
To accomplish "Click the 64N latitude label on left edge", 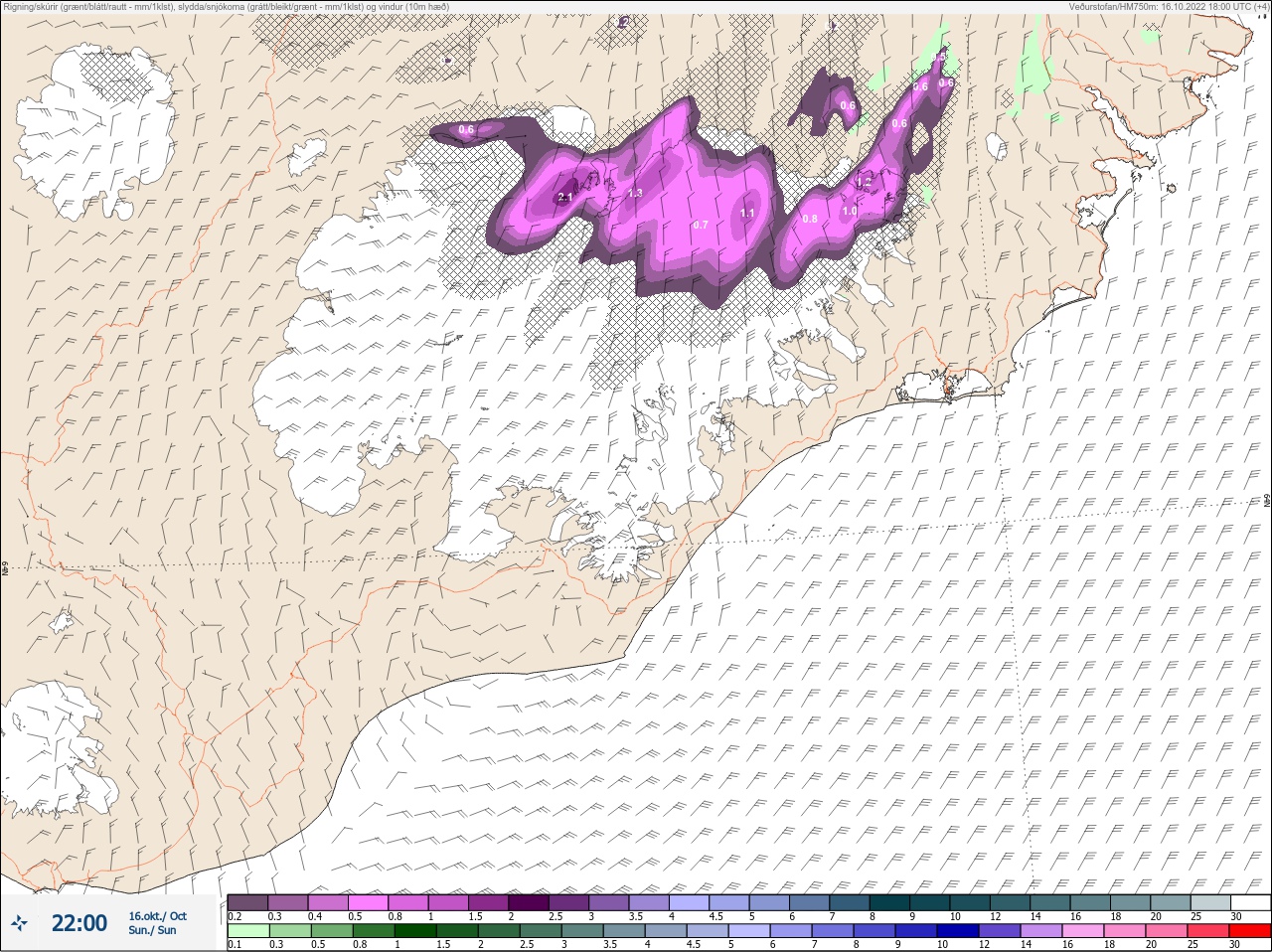I will point(5,570).
